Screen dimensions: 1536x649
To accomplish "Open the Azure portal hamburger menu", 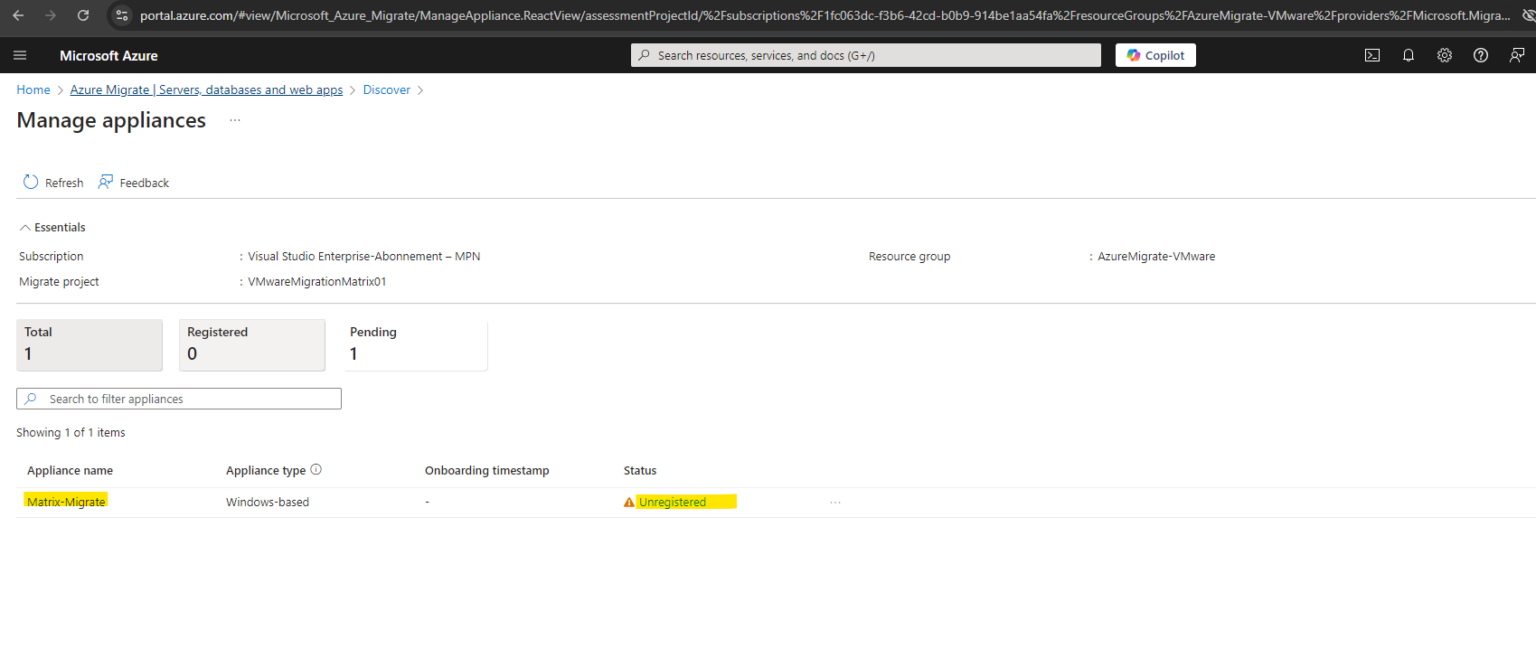I will tap(20, 55).
